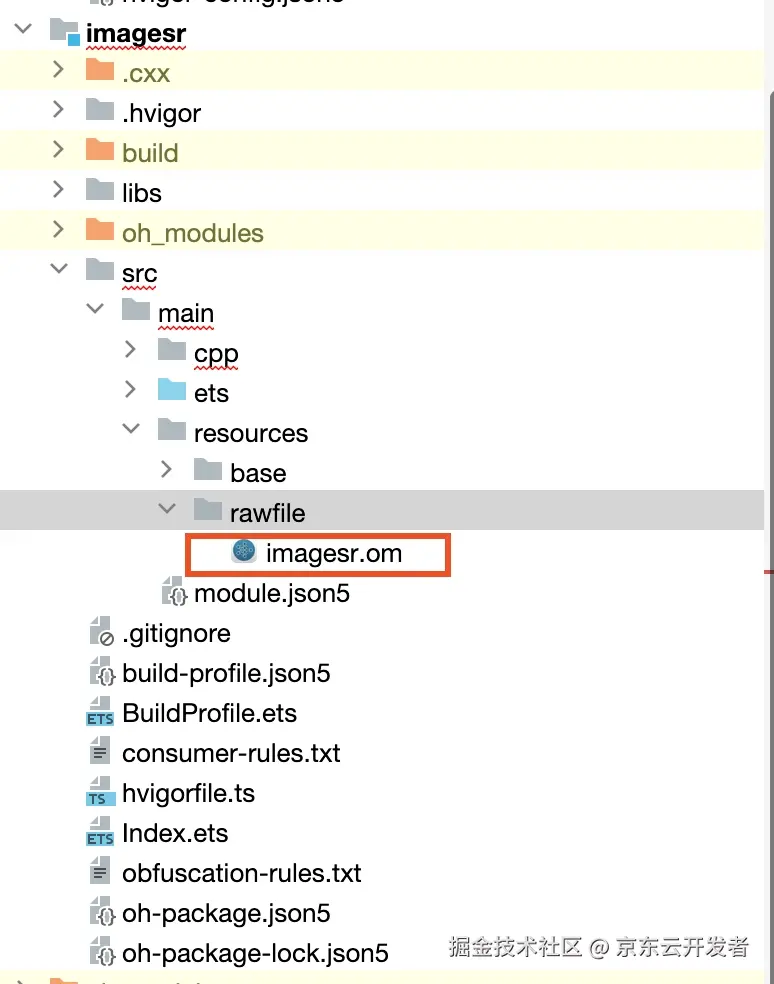Screen dimensions: 774x984
Task: Expand the cpp folder chevron
Action: click(x=131, y=351)
